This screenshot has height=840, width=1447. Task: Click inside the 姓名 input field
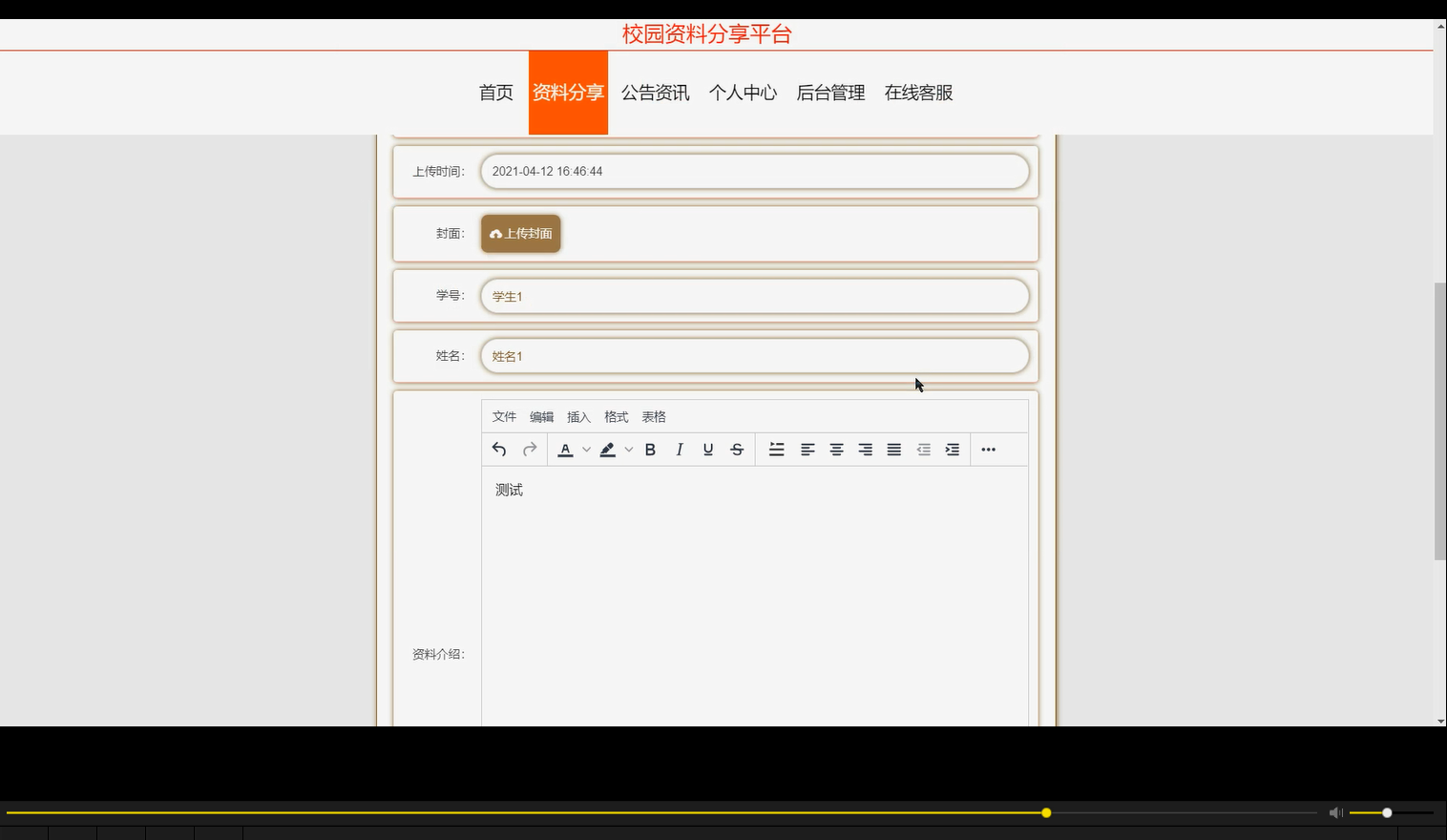pos(754,355)
